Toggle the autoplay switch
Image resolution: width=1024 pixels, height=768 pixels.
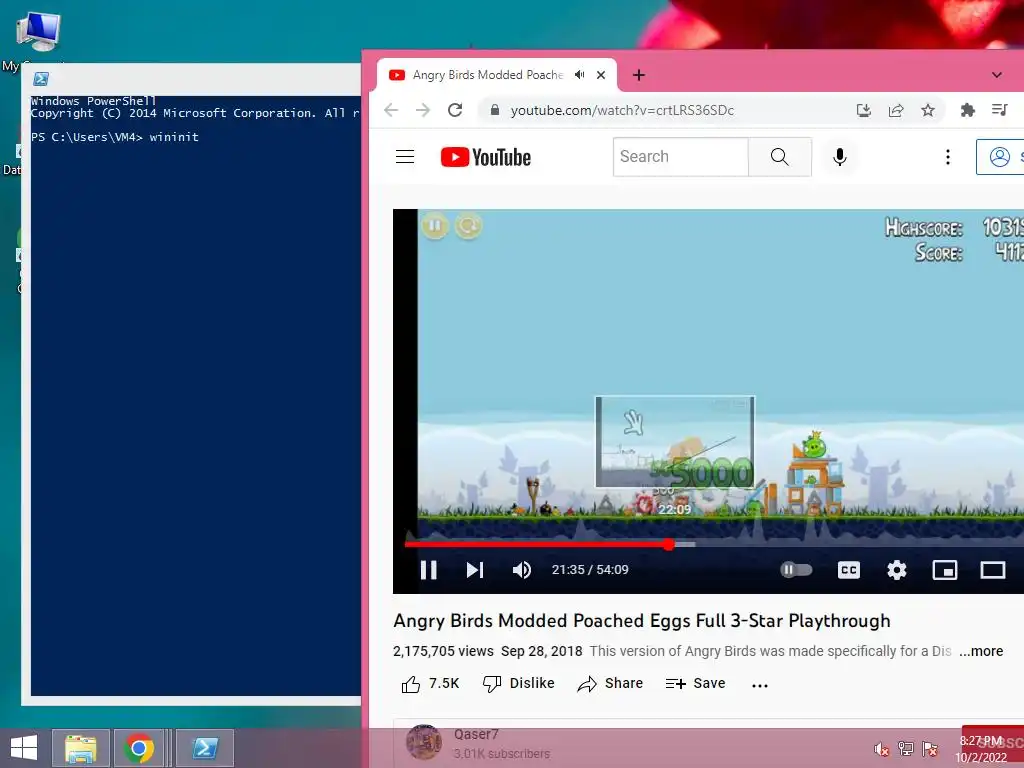(796, 570)
